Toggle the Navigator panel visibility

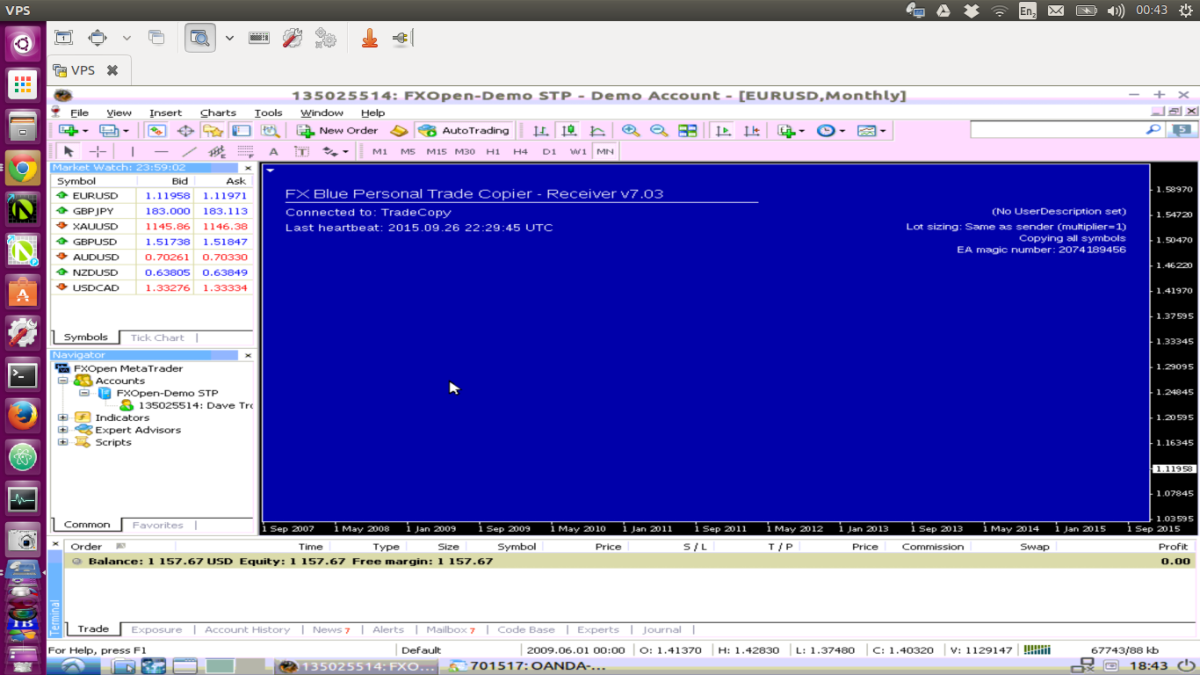point(210,130)
